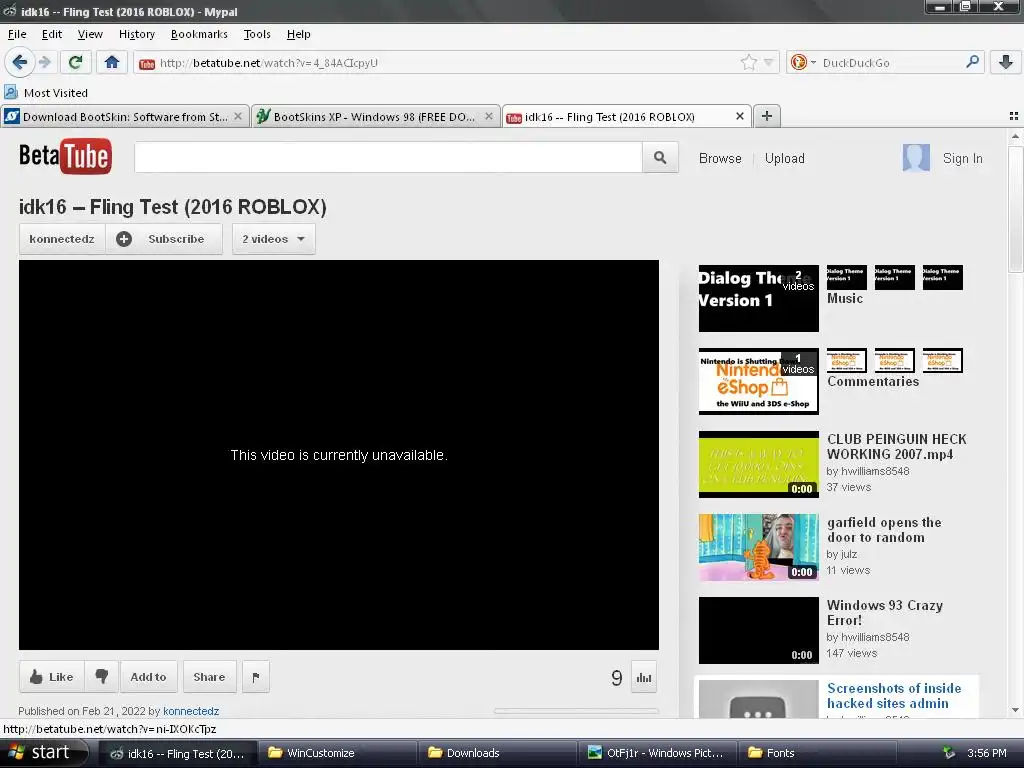Click the user avatar icon
Screen dimensions: 1024x768
[916, 158]
